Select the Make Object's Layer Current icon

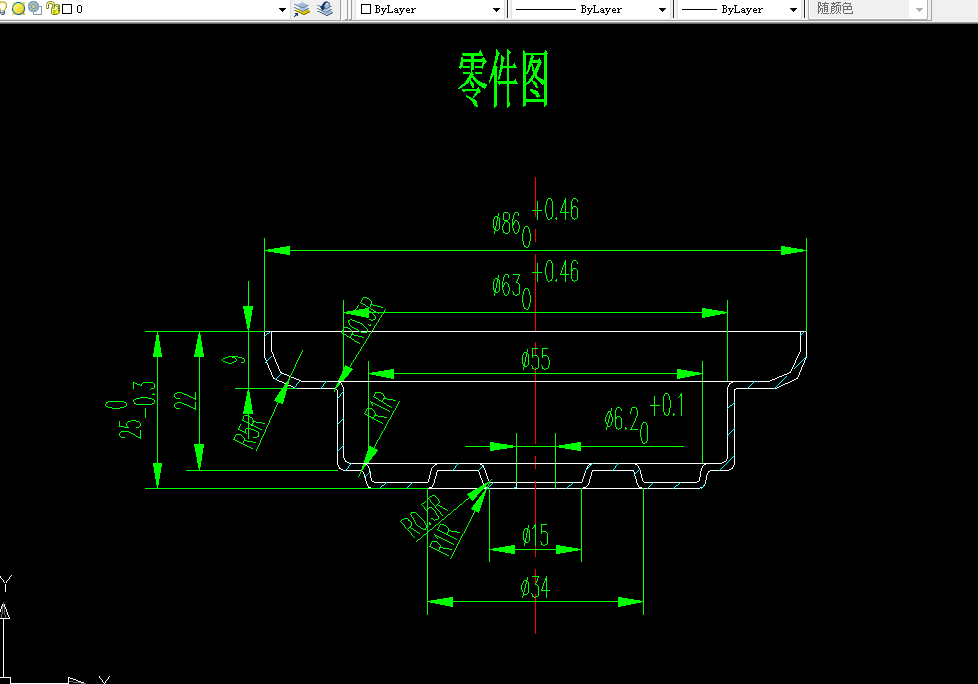click(301, 9)
